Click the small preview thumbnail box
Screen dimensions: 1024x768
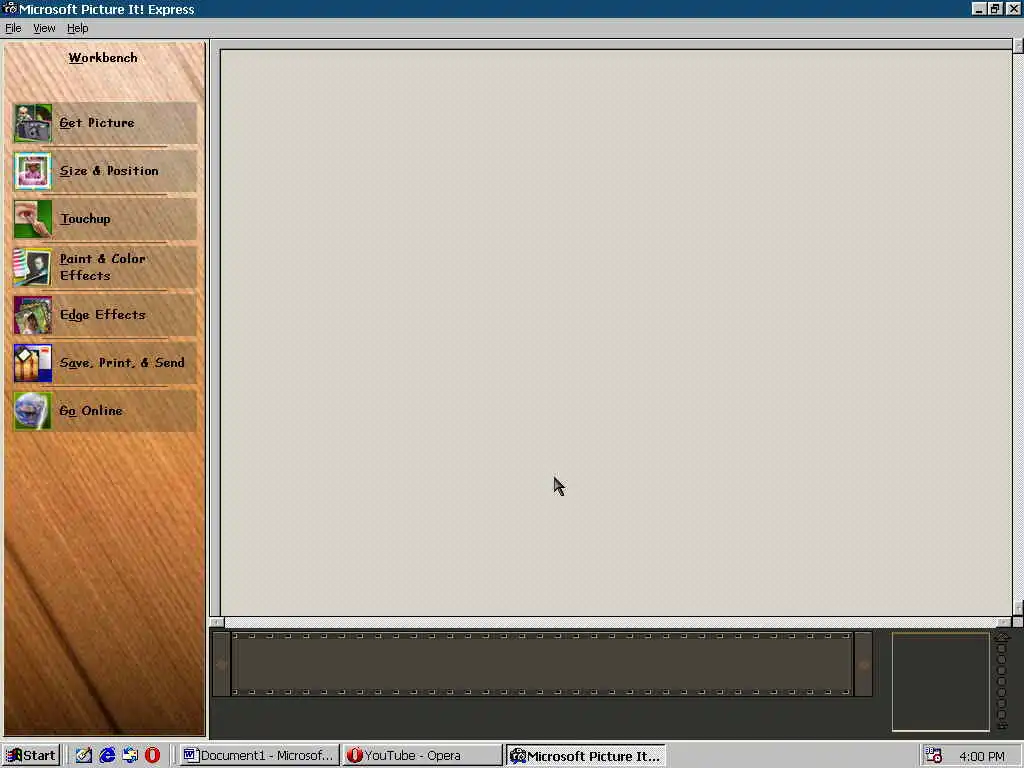(x=940, y=681)
